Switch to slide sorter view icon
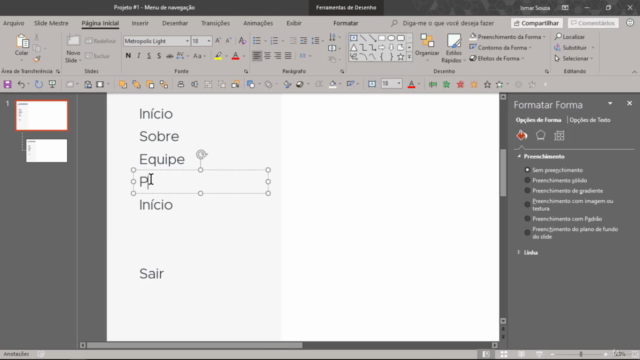 click(504, 354)
